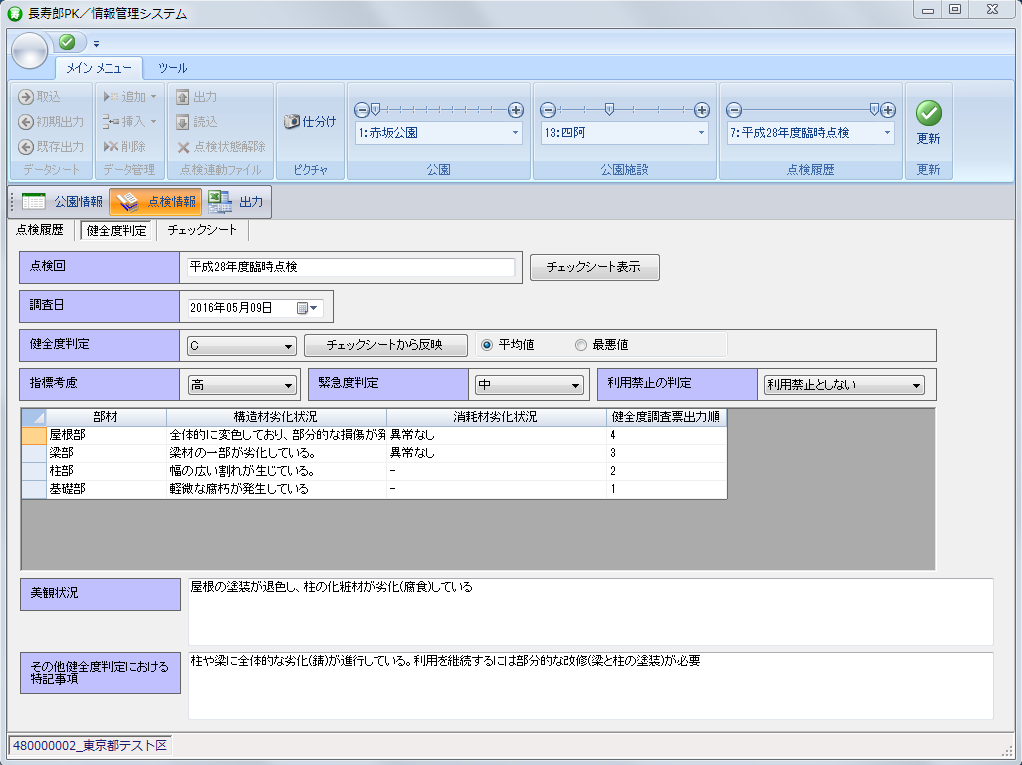The width and height of the screenshot is (1022, 765).
Task: Click the minus icon on 公園施設 slider
Action: pyautogui.click(x=548, y=110)
